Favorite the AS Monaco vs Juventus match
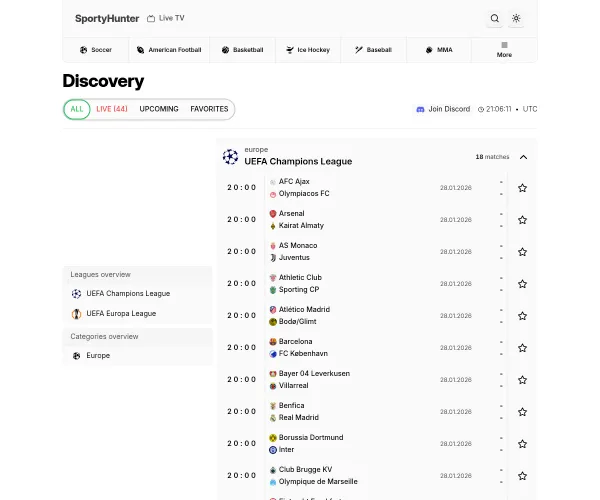 (x=522, y=251)
